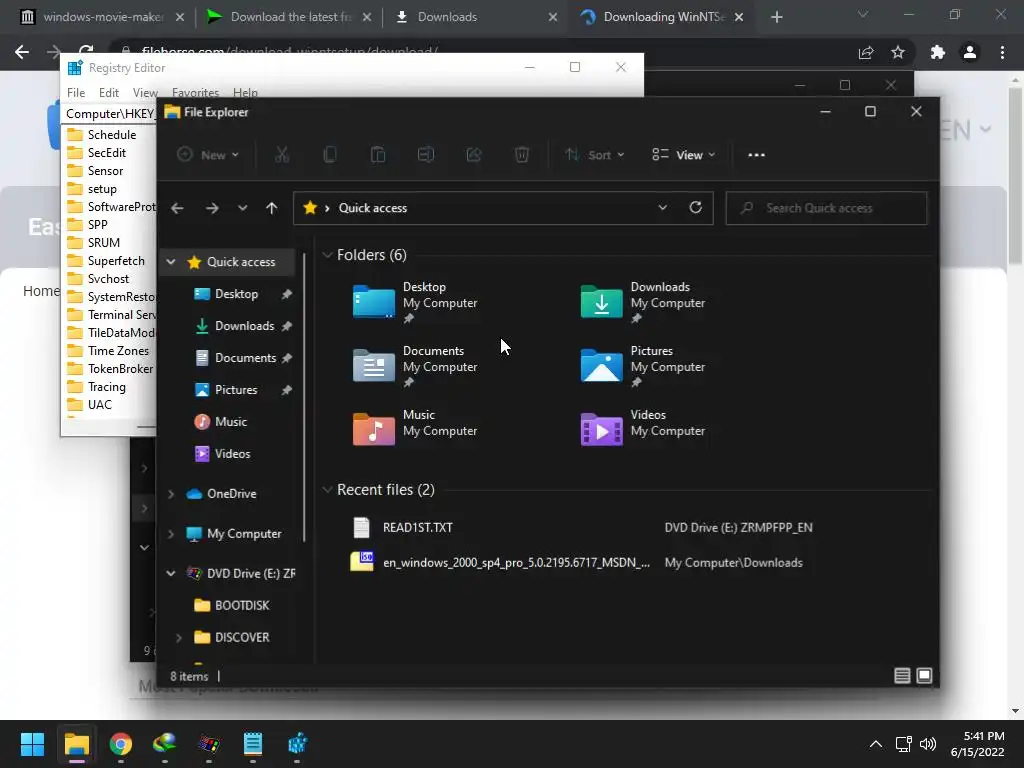Open a new Chrome tab

click(776, 17)
